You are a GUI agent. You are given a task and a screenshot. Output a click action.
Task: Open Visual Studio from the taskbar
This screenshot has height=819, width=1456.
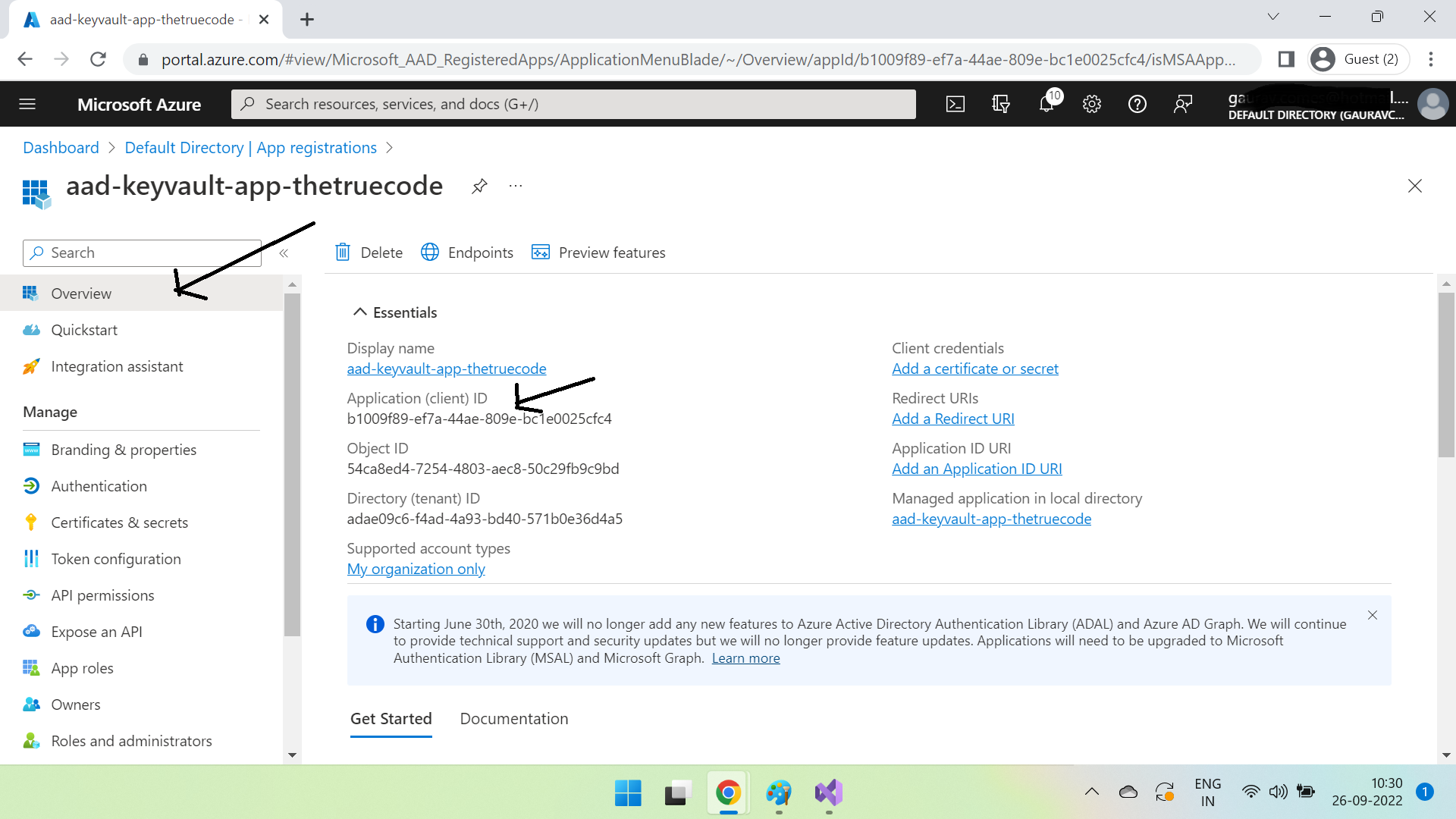tap(829, 793)
